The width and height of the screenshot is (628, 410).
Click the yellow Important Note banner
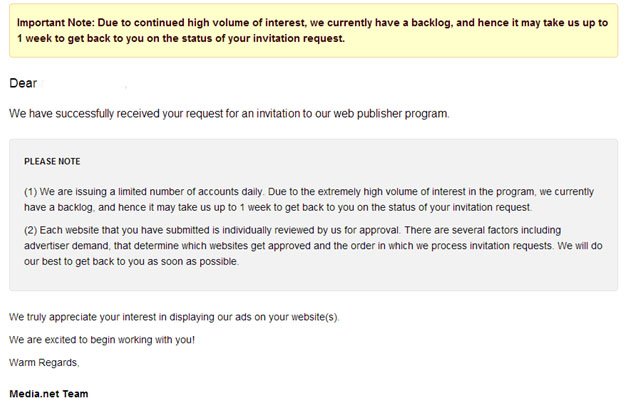(x=314, y=31)
